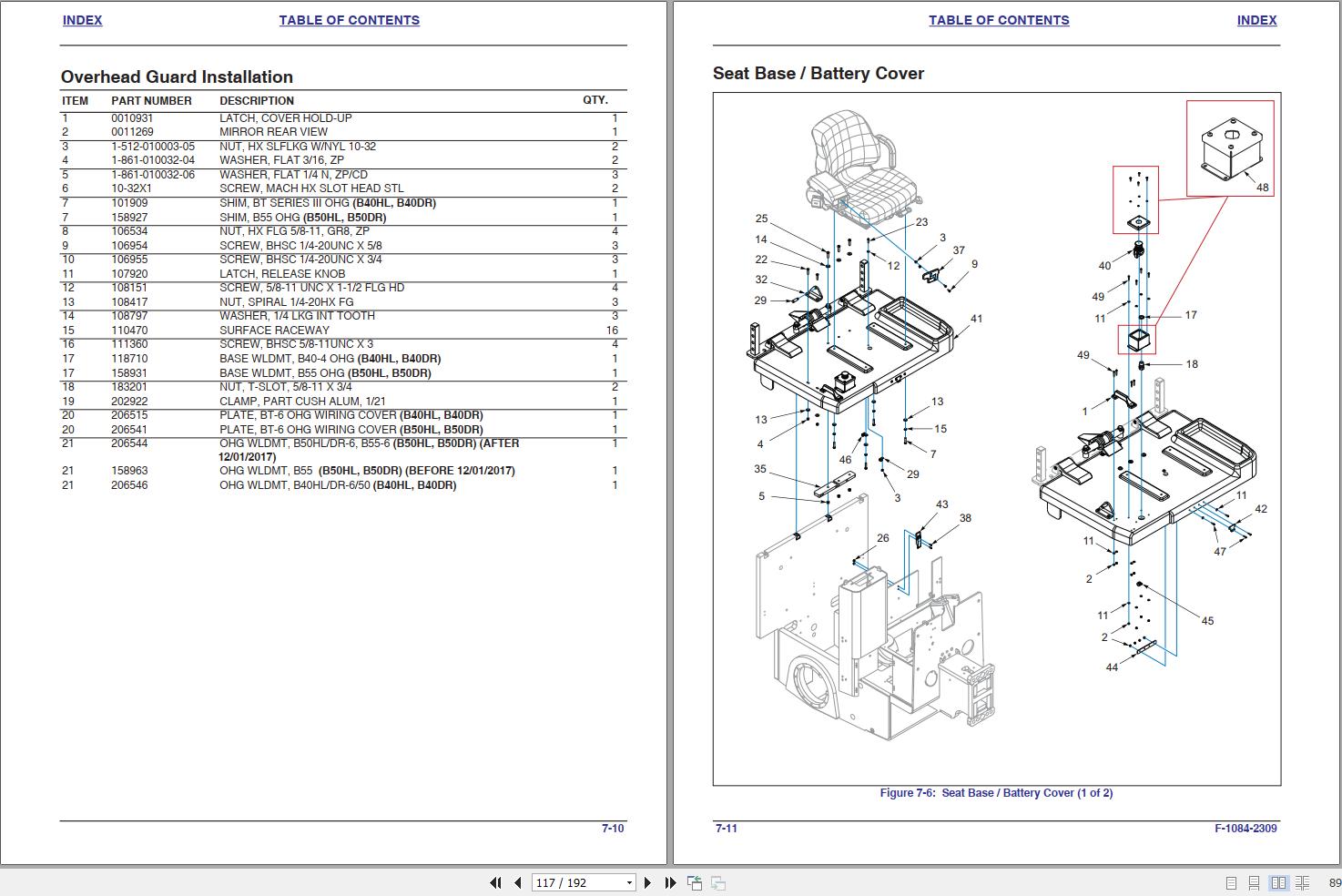Open the page number dropdown arrow
This screenshot has width=1342, height=896.
point(628,883)
